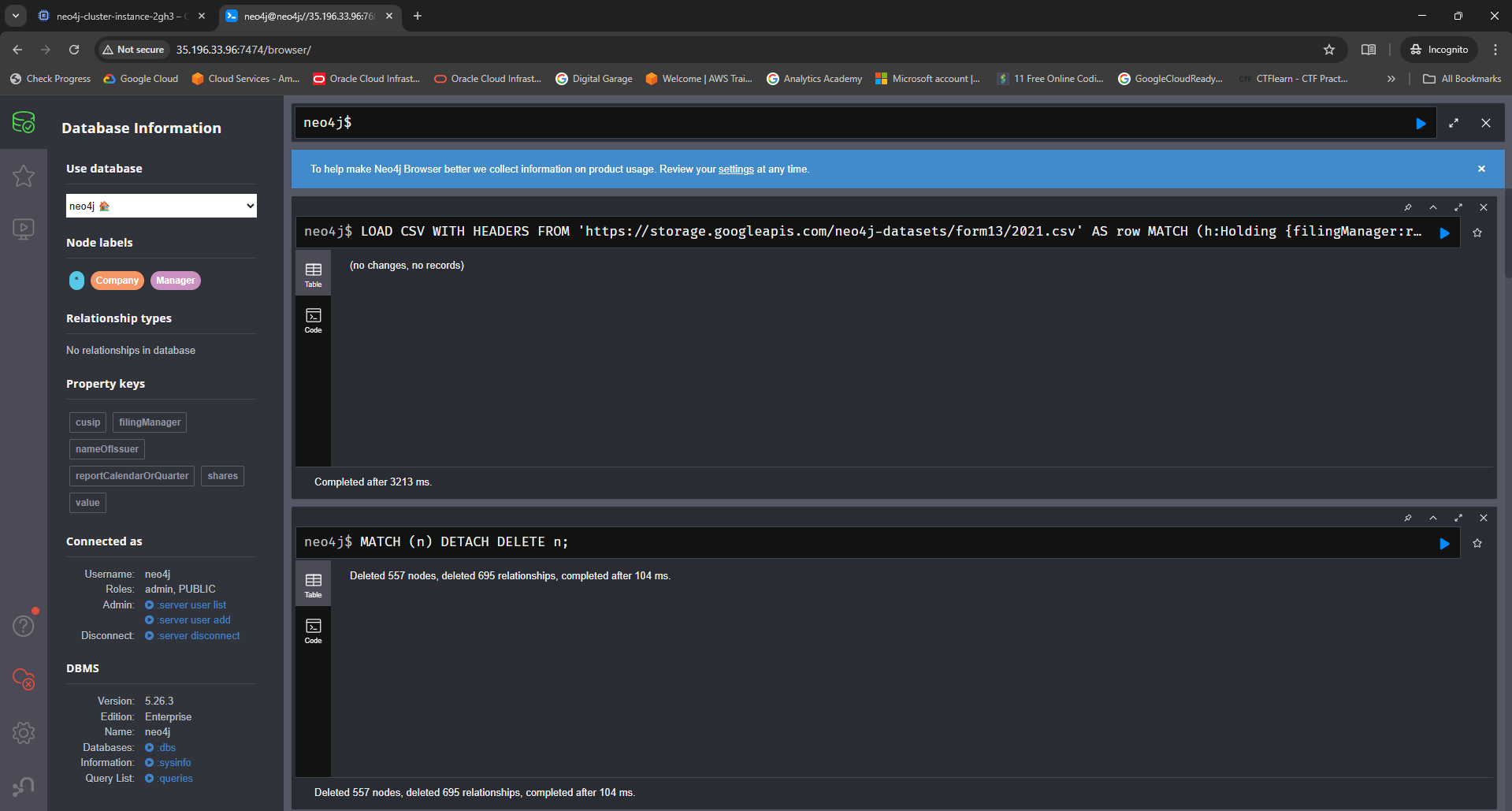This screenshot has height=811, width=1512.
Task: Rerun the MATCH DETACH DELETE query
Action: click(x=1444, y=544)
